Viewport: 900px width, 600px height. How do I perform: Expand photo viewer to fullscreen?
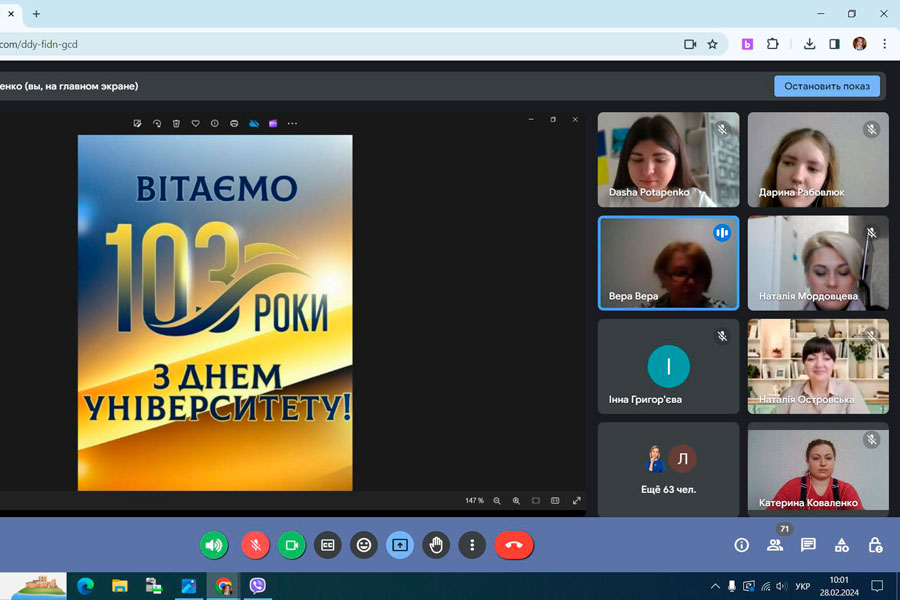pyautogui.click(x=577, y=501)
